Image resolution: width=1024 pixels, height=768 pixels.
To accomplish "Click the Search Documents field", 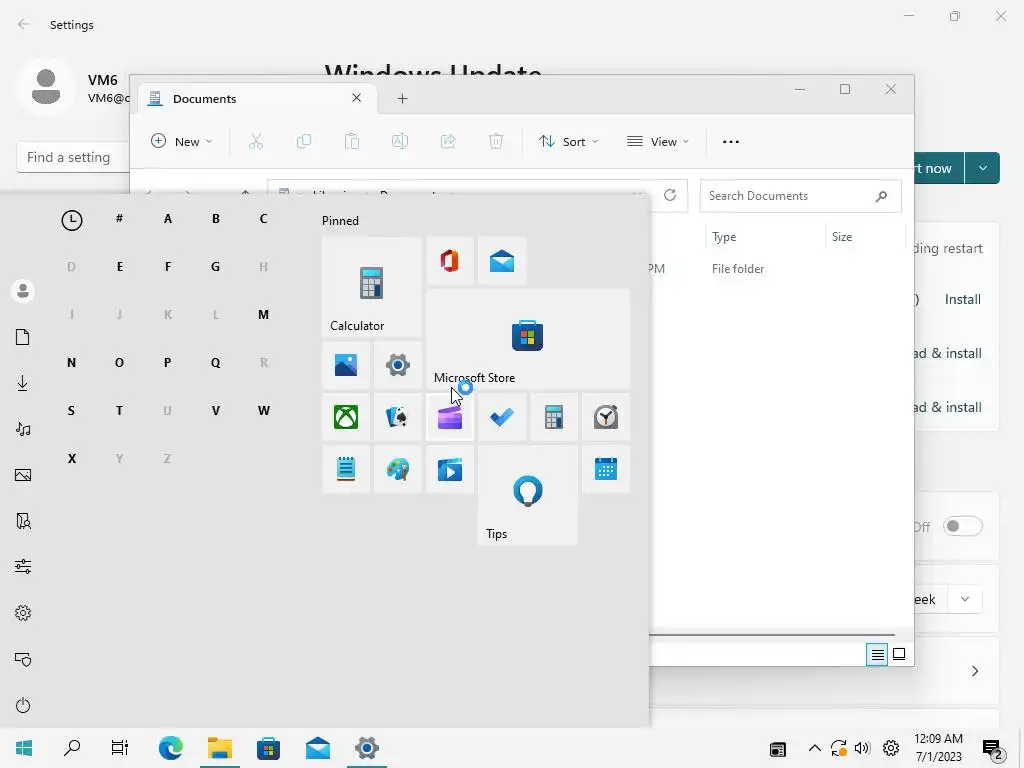I will tap(800, 196).
